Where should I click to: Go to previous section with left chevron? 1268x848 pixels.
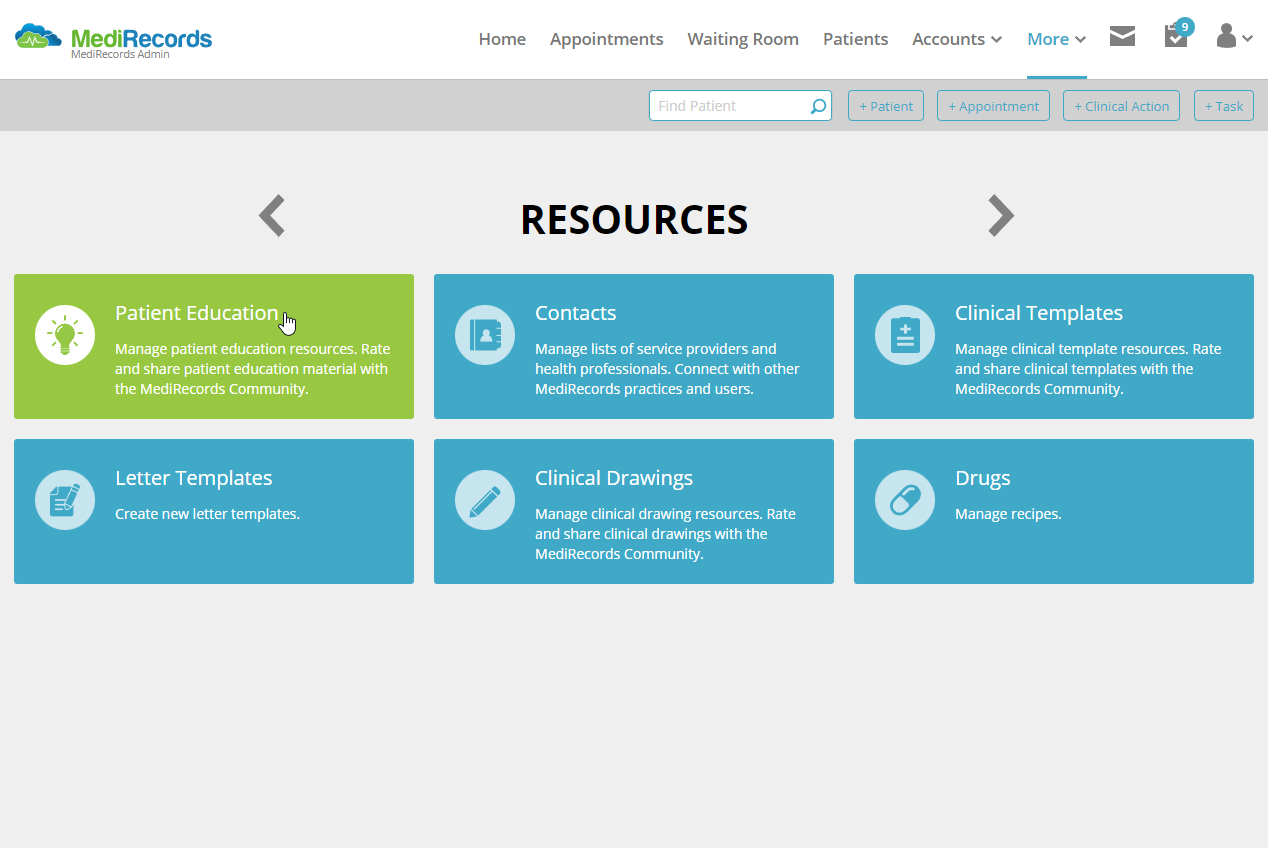272,215
